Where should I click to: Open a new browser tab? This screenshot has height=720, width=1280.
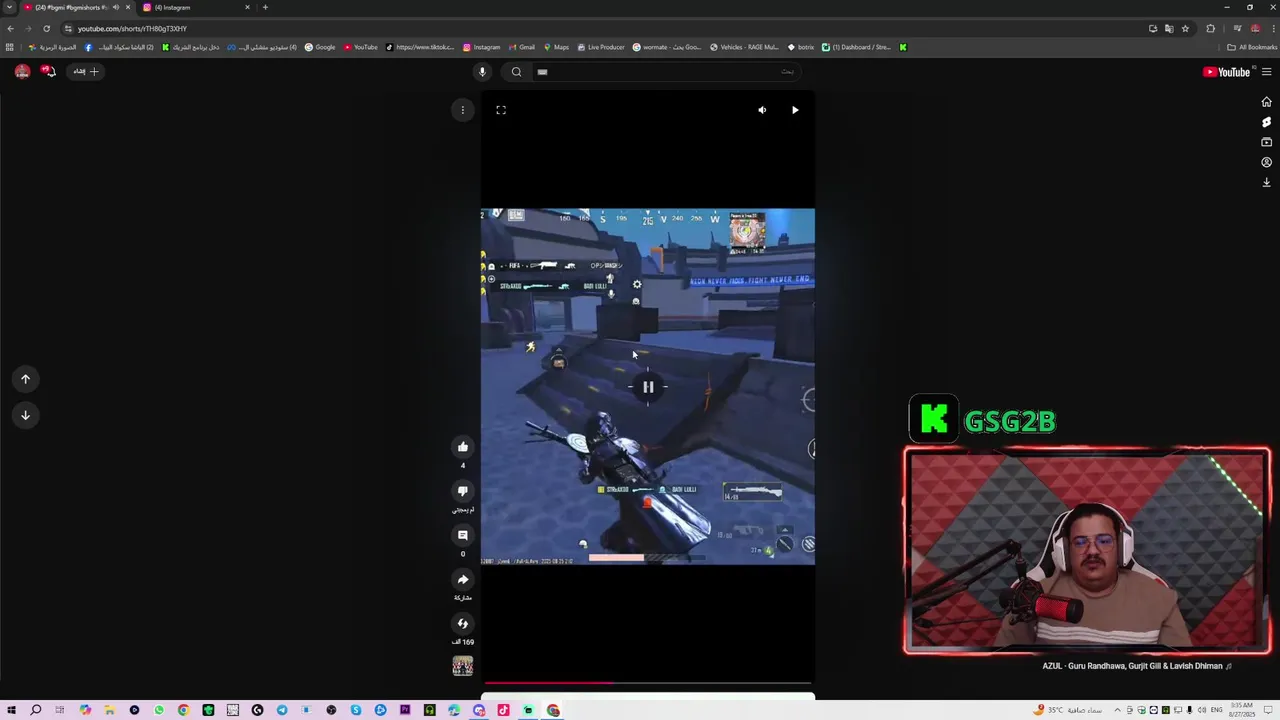[x=265, y=7]
